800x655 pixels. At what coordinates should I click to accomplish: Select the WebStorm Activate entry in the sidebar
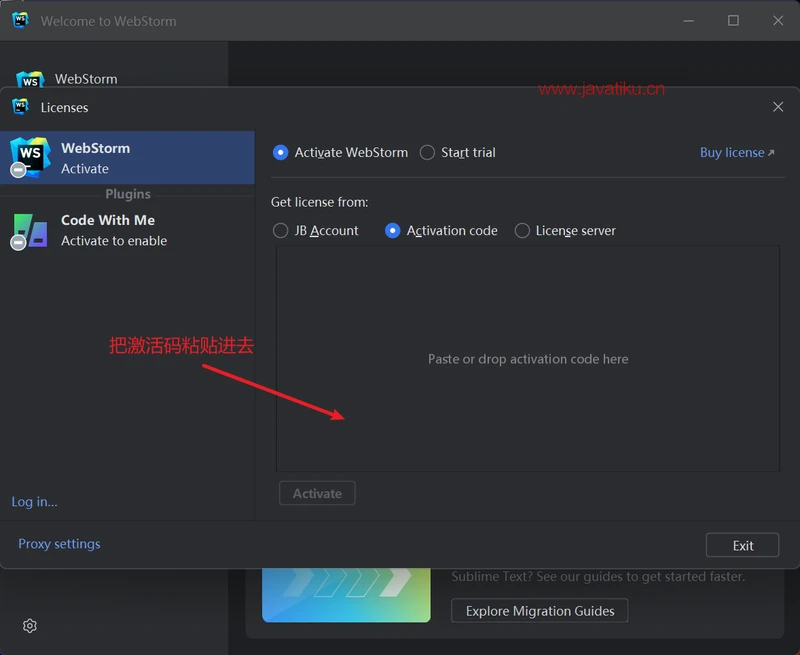point(128,157)
